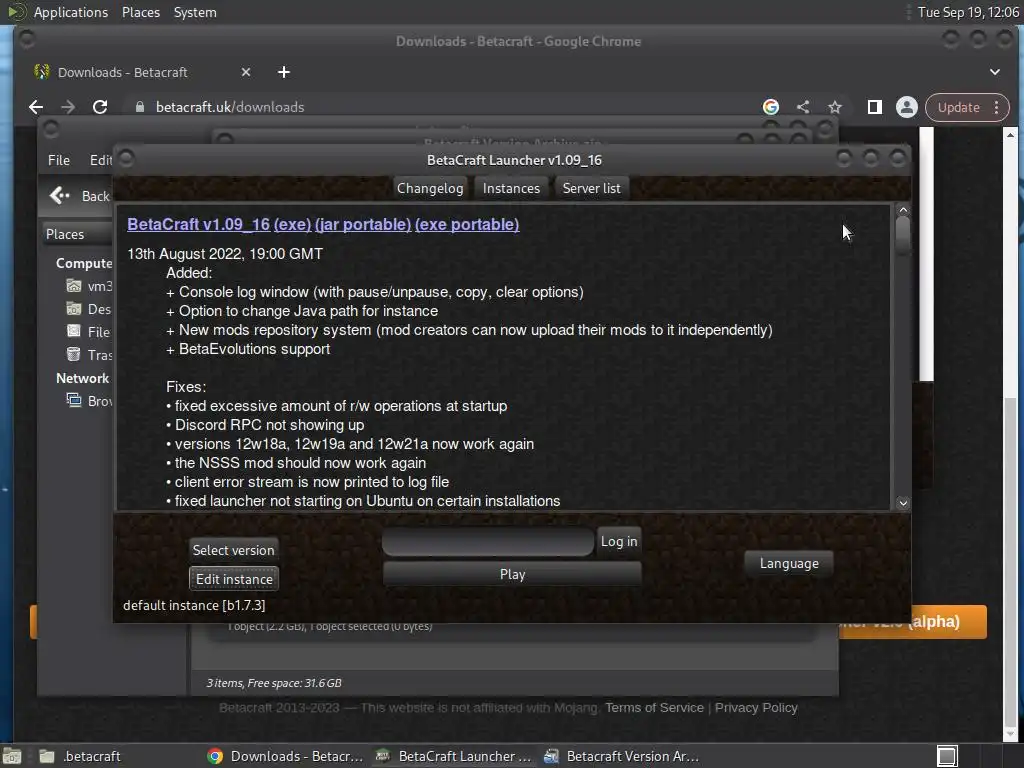
Task: Click the Edit instance button
Action: [x=234, y=579]
